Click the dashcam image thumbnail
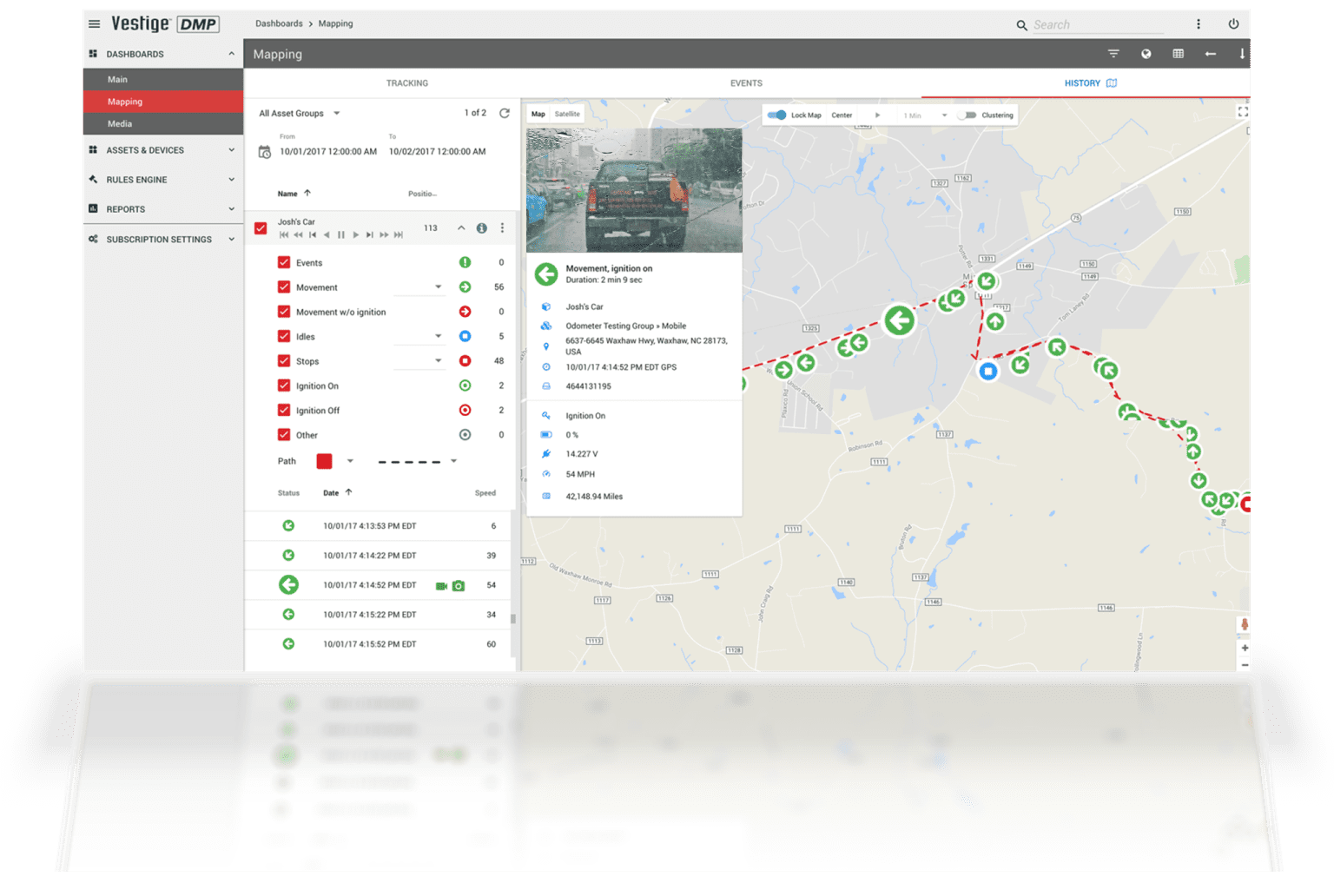Screen dimensions: 1334x896 [x=634, y=190]
